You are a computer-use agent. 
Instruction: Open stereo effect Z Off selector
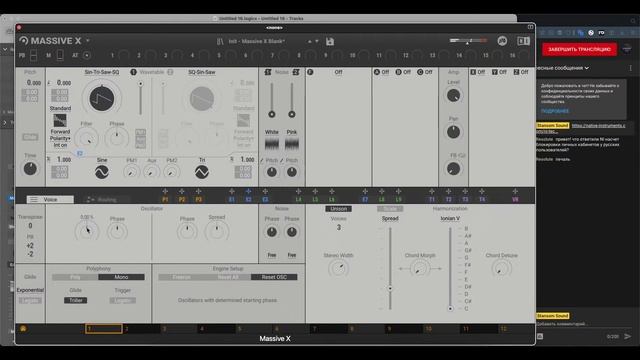[524, 72]
